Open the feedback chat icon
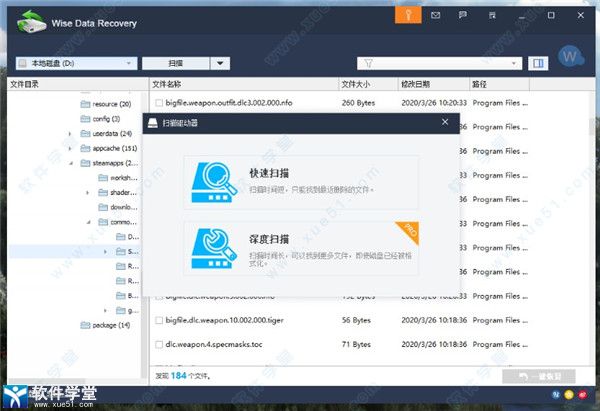The image size is (600, 411). (463, 15)
